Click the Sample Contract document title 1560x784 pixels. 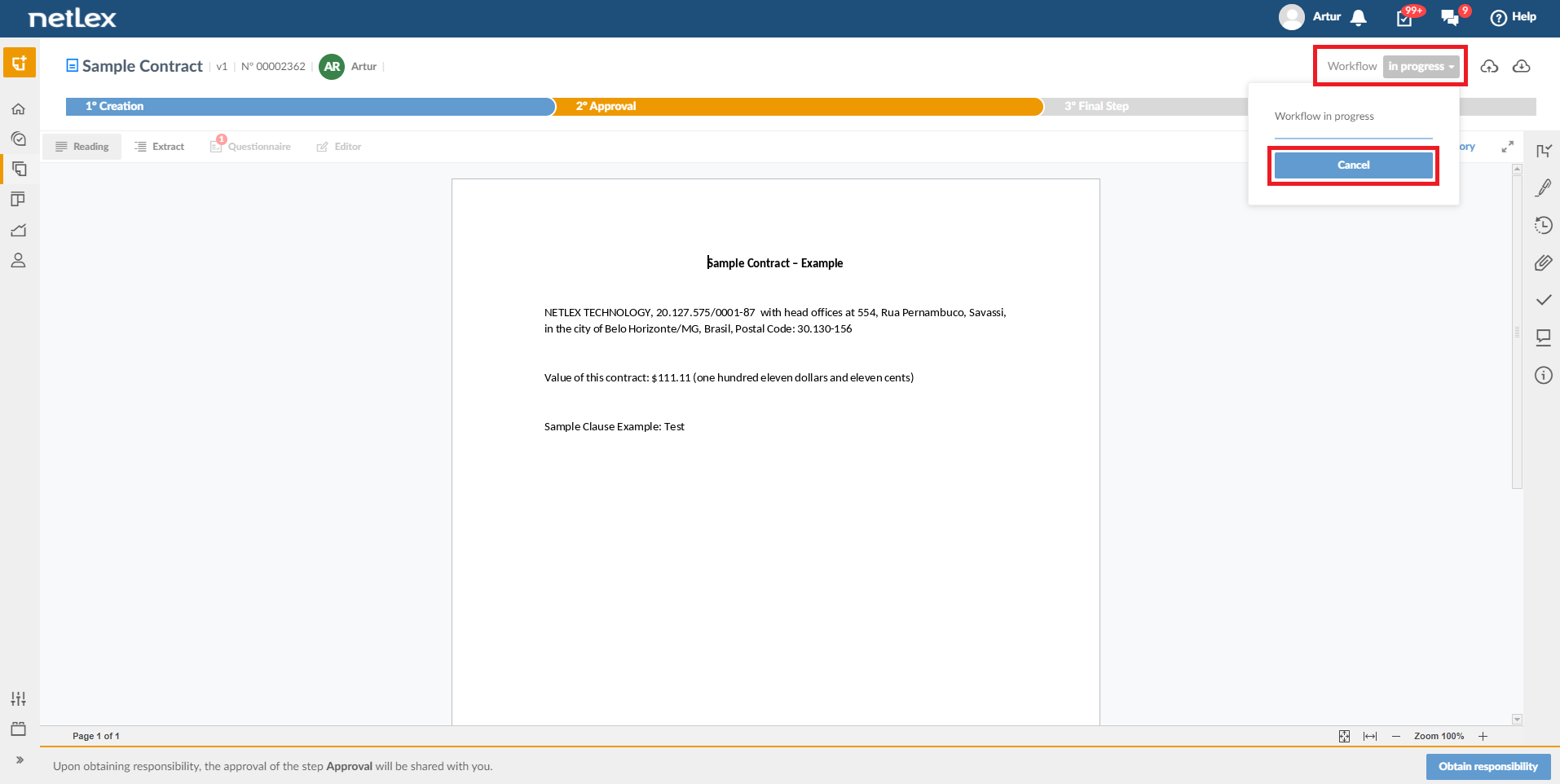click(142, 66)
